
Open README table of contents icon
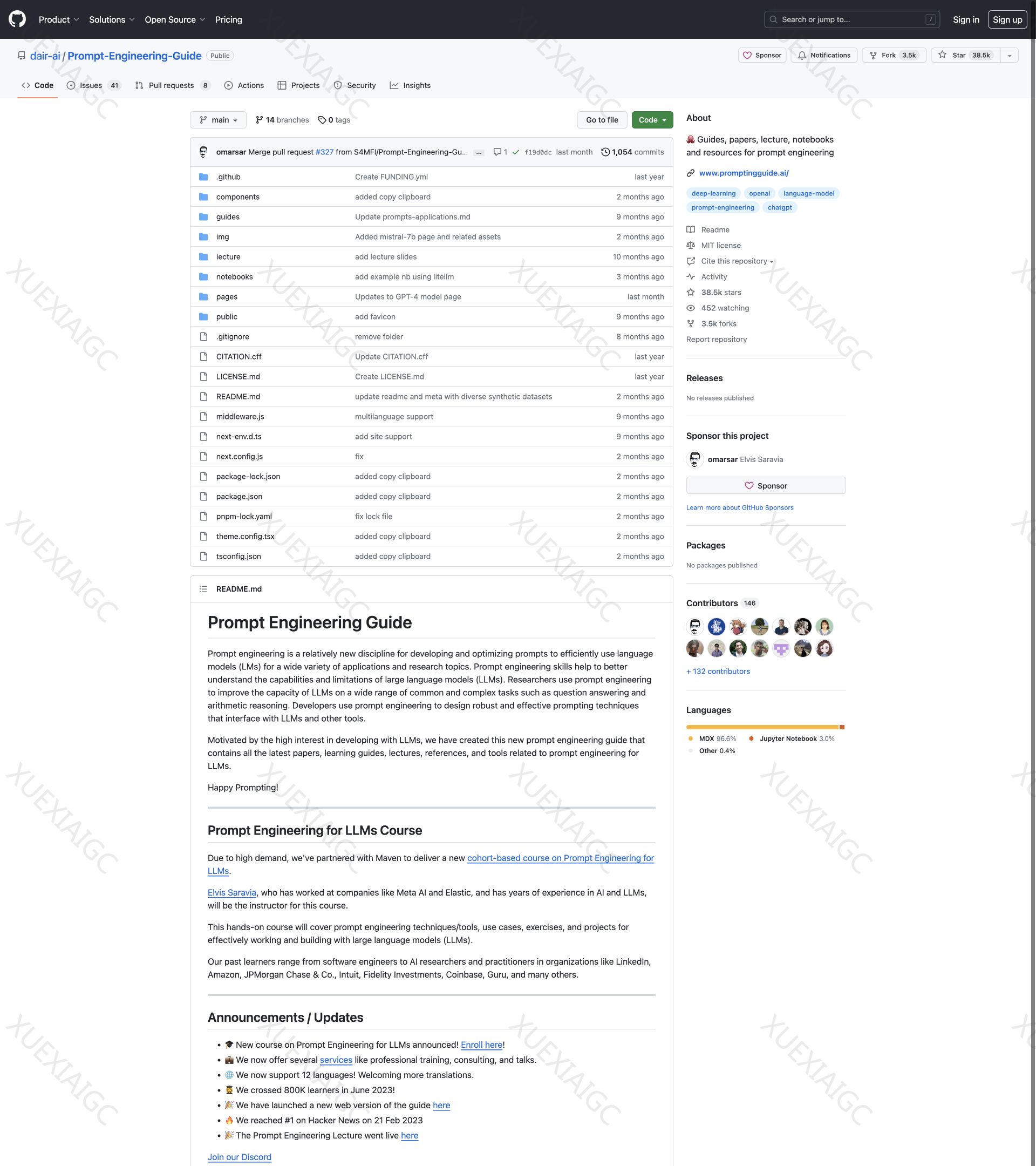point(203,589)
